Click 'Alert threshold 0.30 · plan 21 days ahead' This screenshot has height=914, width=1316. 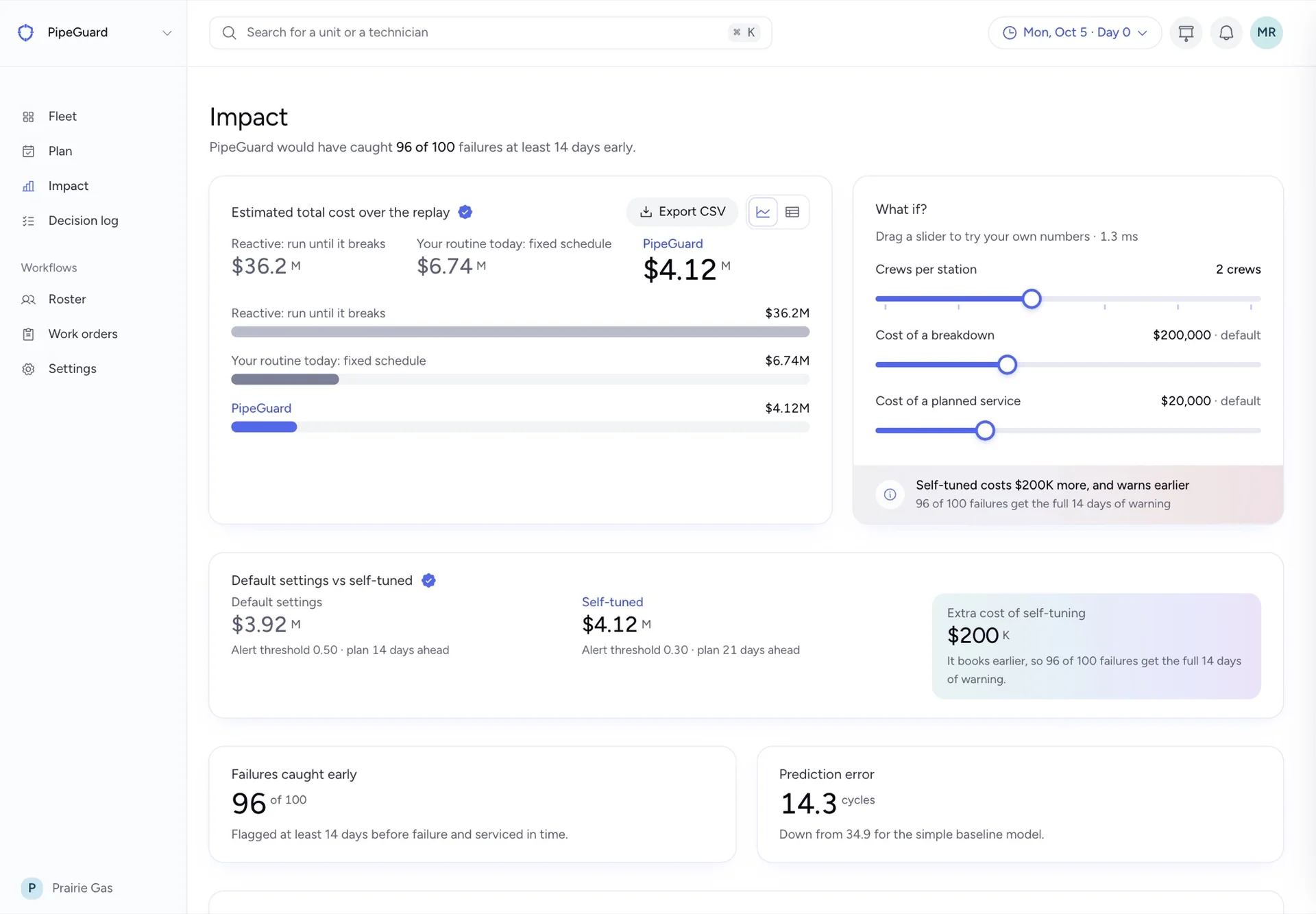point(690,650)
